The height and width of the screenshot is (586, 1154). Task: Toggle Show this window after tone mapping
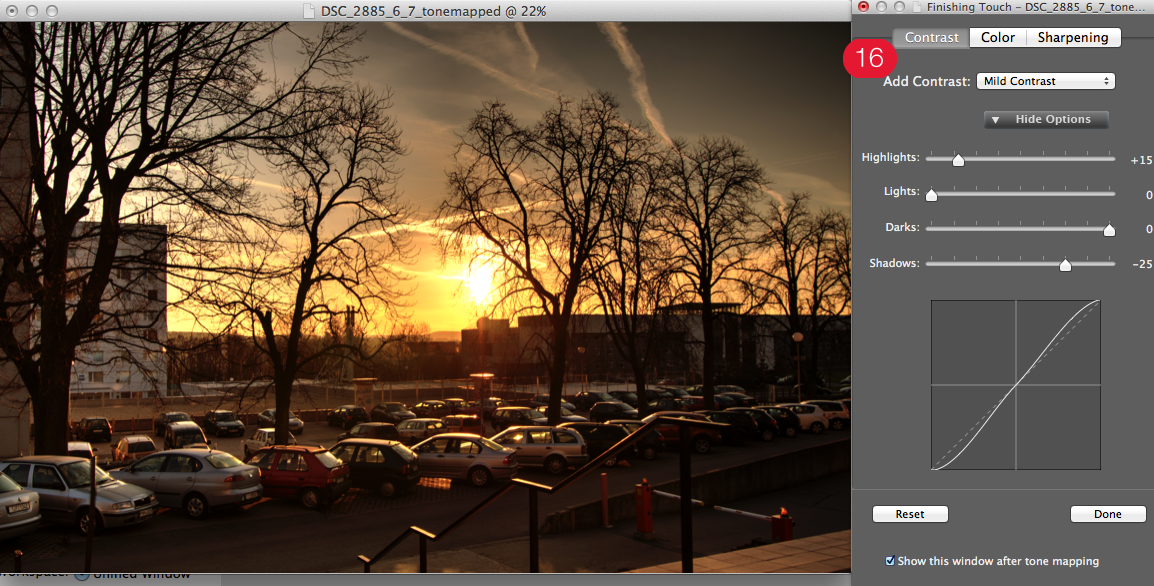tap(890, 561)
